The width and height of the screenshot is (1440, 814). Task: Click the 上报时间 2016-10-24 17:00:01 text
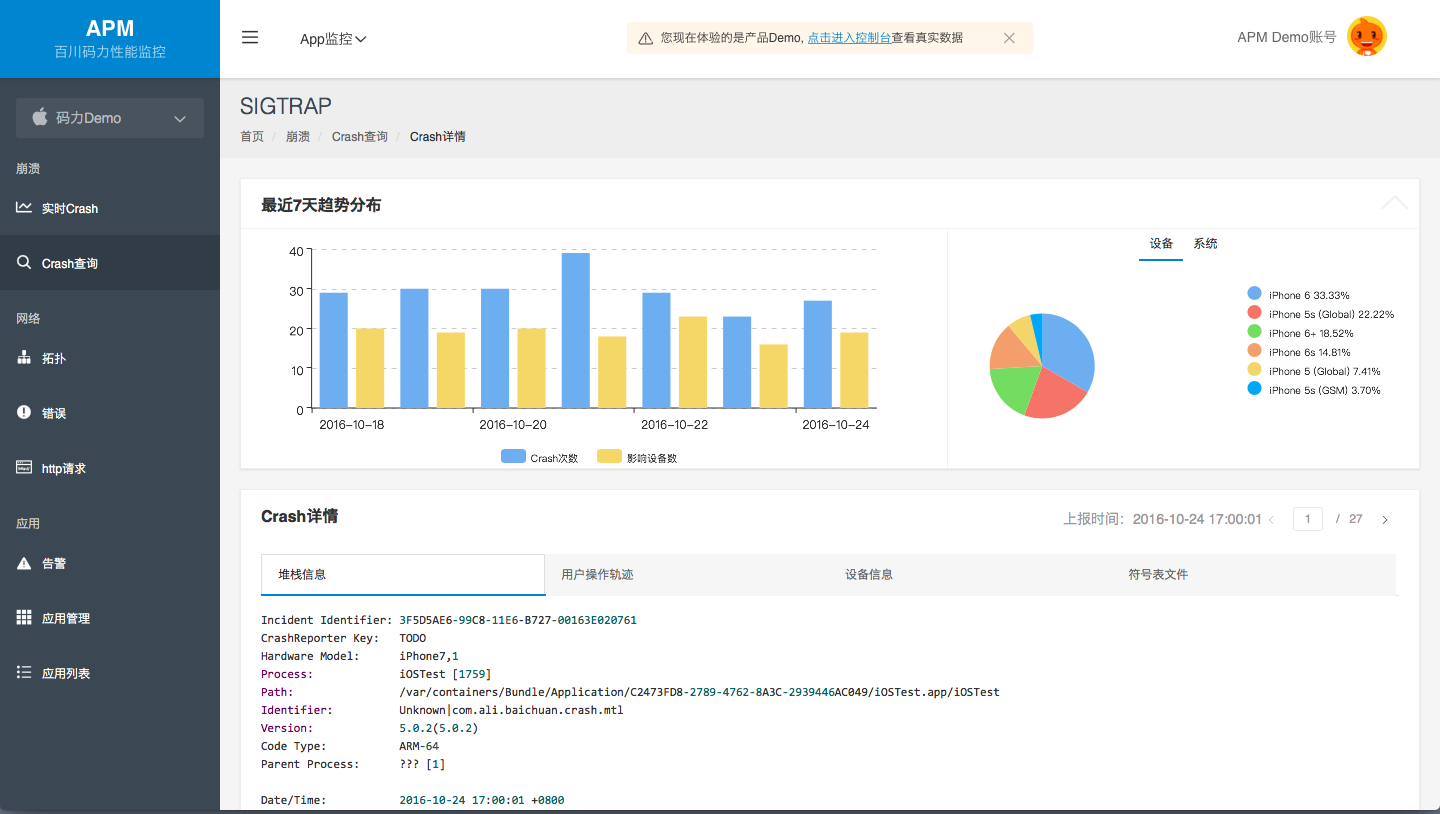(1162, 519)
